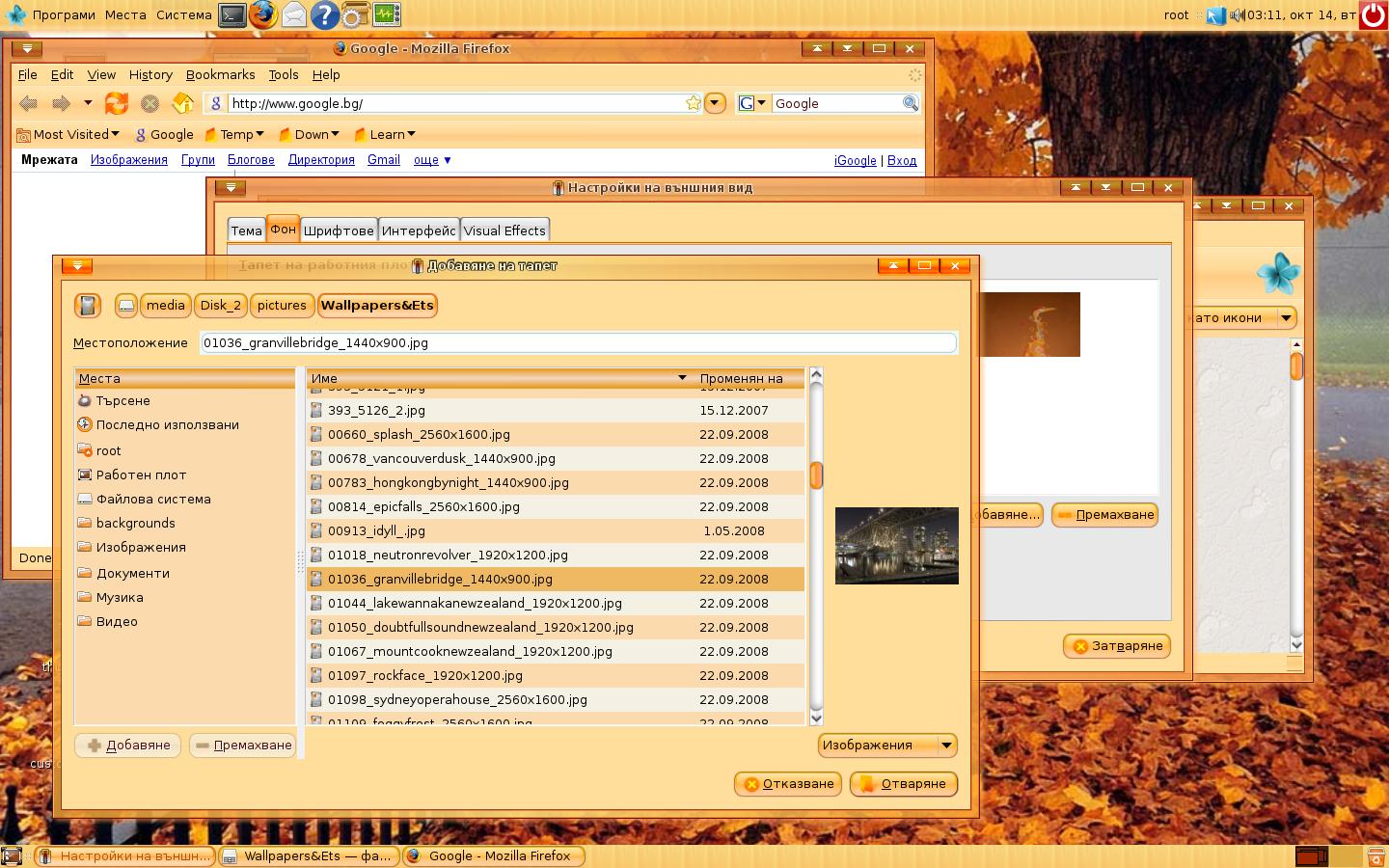Click the network status icon in tray
This screenshot has height=868, width=1389.
(1215, 14)
